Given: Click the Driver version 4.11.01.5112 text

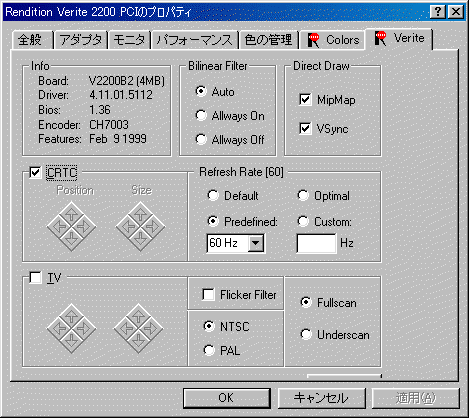Looking at the screenshot, I should [121, 95].
